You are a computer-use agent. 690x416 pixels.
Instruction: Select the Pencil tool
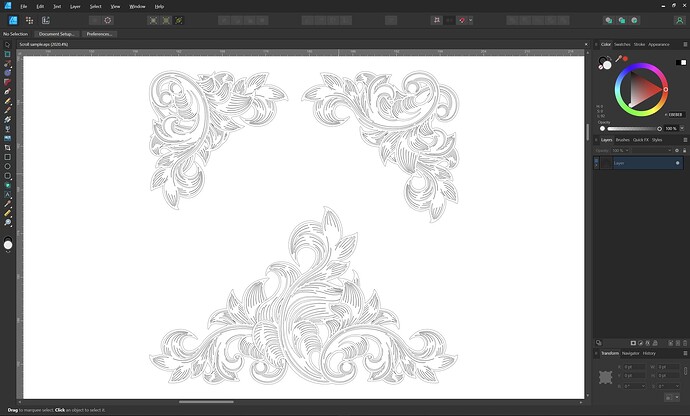pyautogui.click(x=7, y=101)
